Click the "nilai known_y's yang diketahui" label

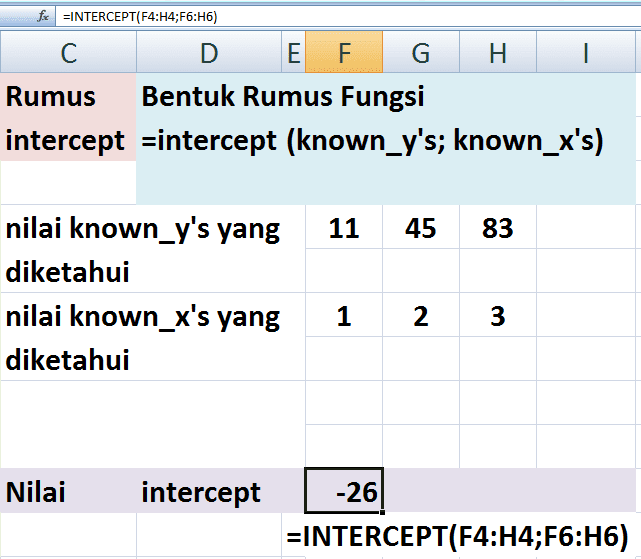pos(153,249)
